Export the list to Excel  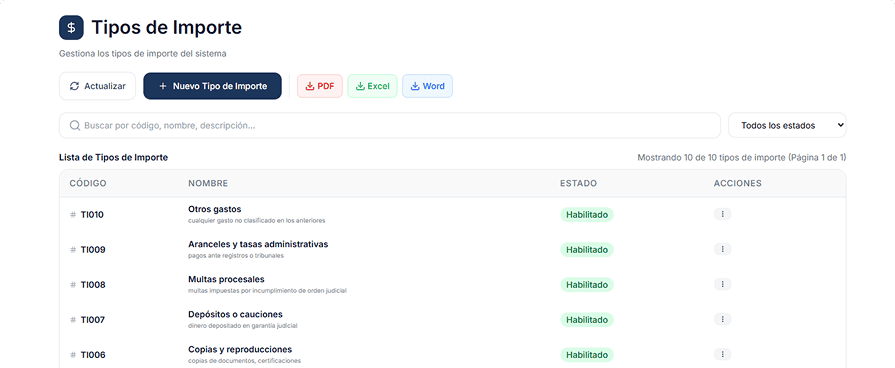click(x=372, y=86)
